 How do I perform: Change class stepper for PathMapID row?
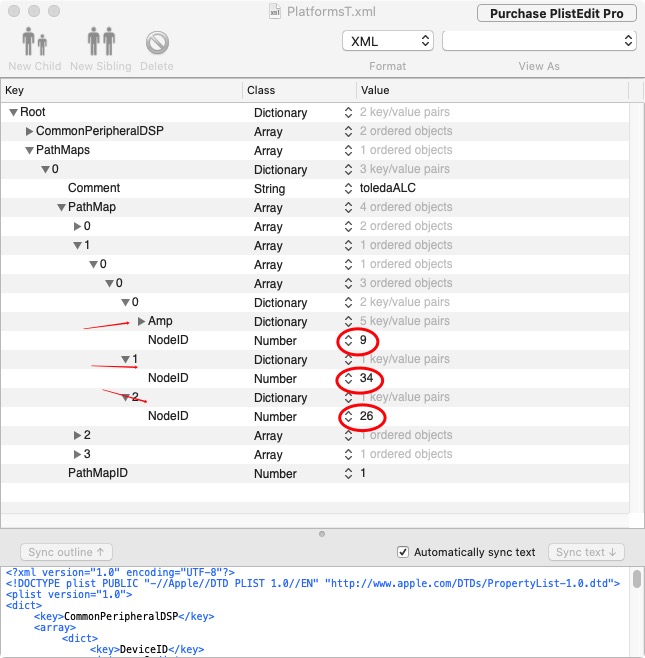pyautogui.click(x=348, y=473)
